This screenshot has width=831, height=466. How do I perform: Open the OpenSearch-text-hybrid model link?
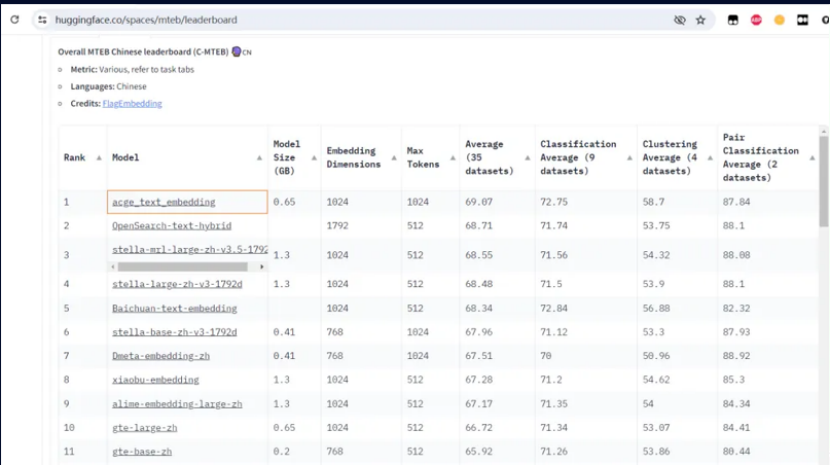pyautogui.click(x=172, y=226)
